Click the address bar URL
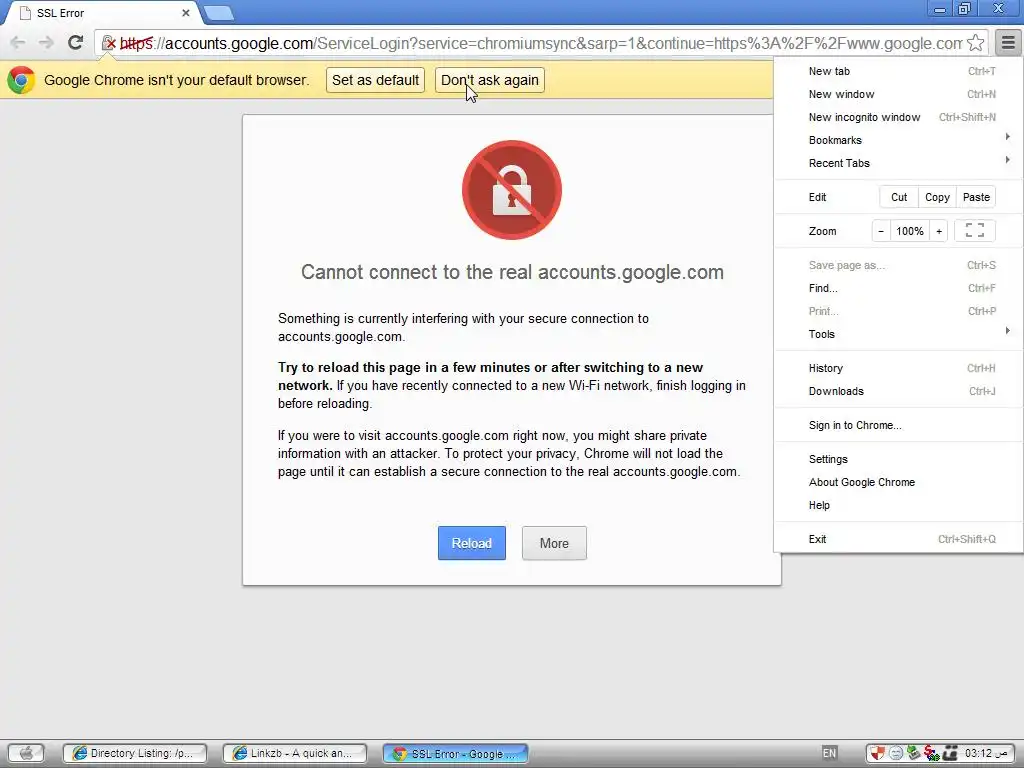The height and width of the screenshot is (768, 1024). pyautogui.click(x=541, y=43)
